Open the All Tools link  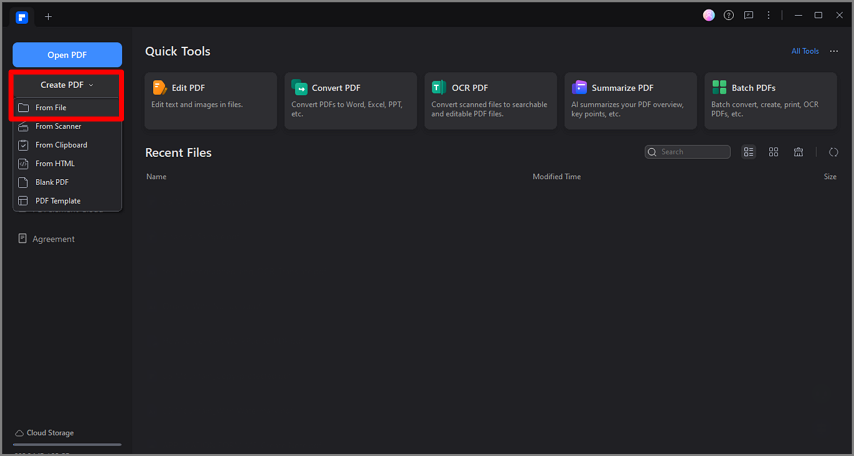[x=805, y=51]
